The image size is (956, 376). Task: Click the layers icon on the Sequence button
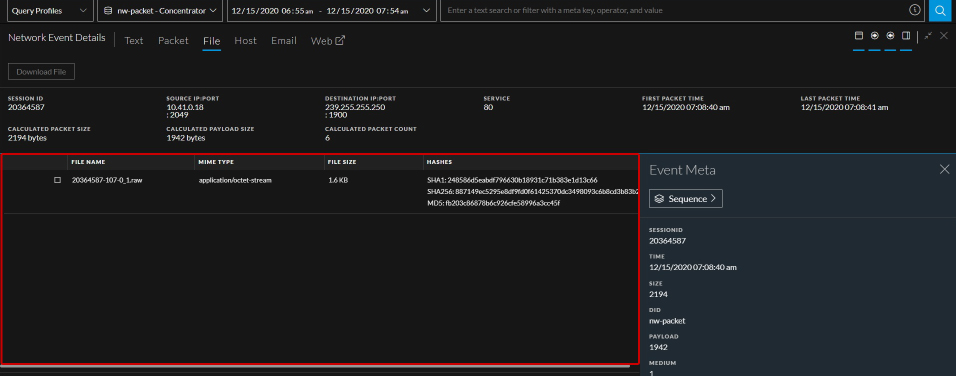coord(659,199)
